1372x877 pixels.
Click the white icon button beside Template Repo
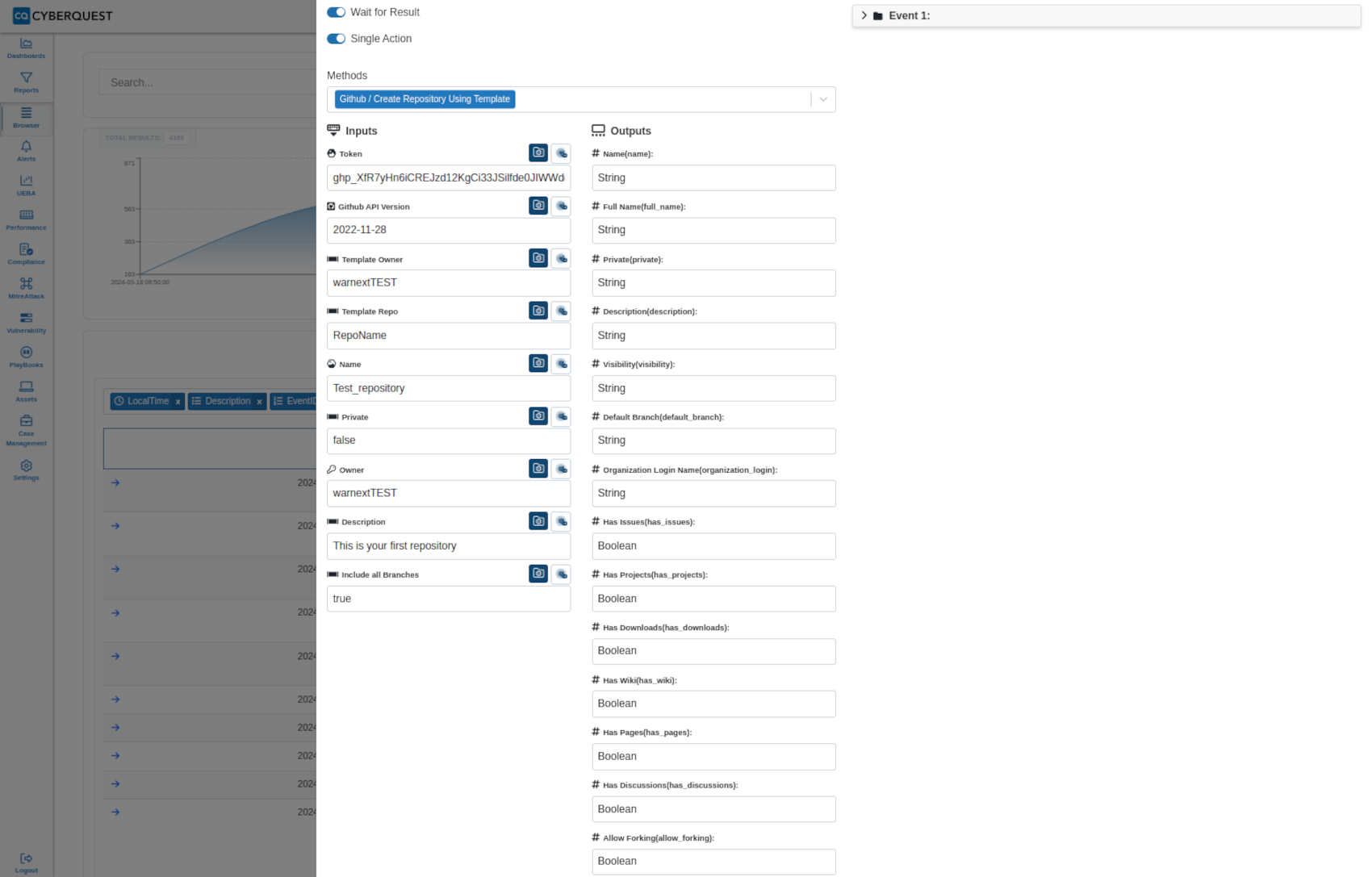[x=561, y=311]
